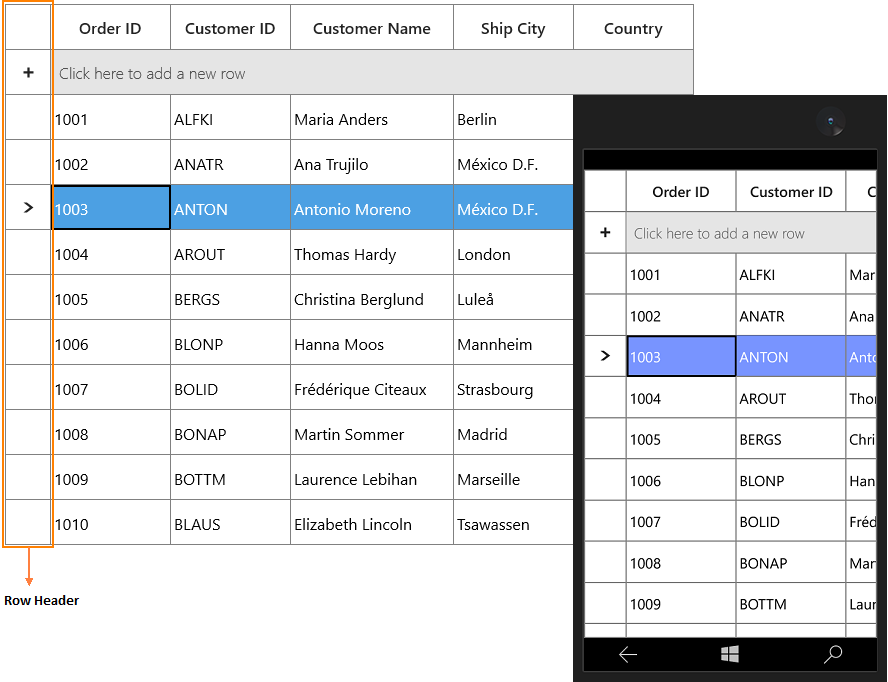This screenshot has width=888, height=682.
Task: Select cell 1001 in phone grid
Action: (681, 274)
